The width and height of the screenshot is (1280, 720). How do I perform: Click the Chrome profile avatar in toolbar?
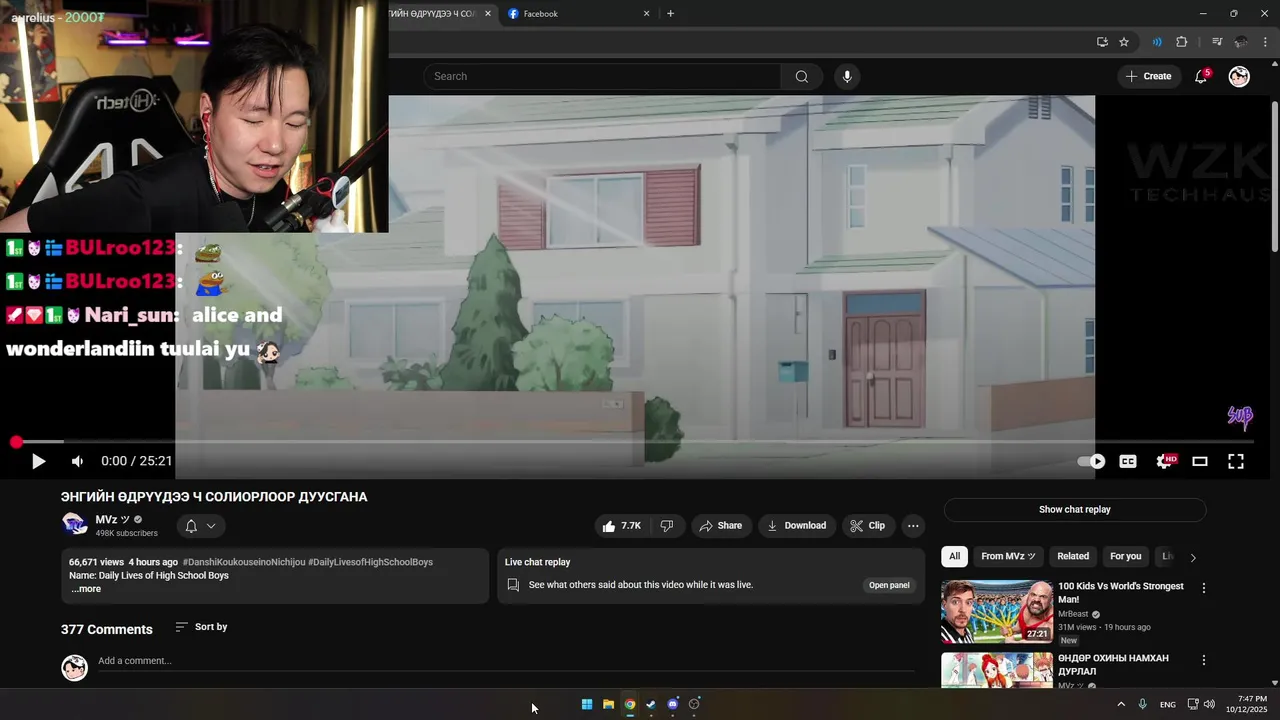point(1241,42)
